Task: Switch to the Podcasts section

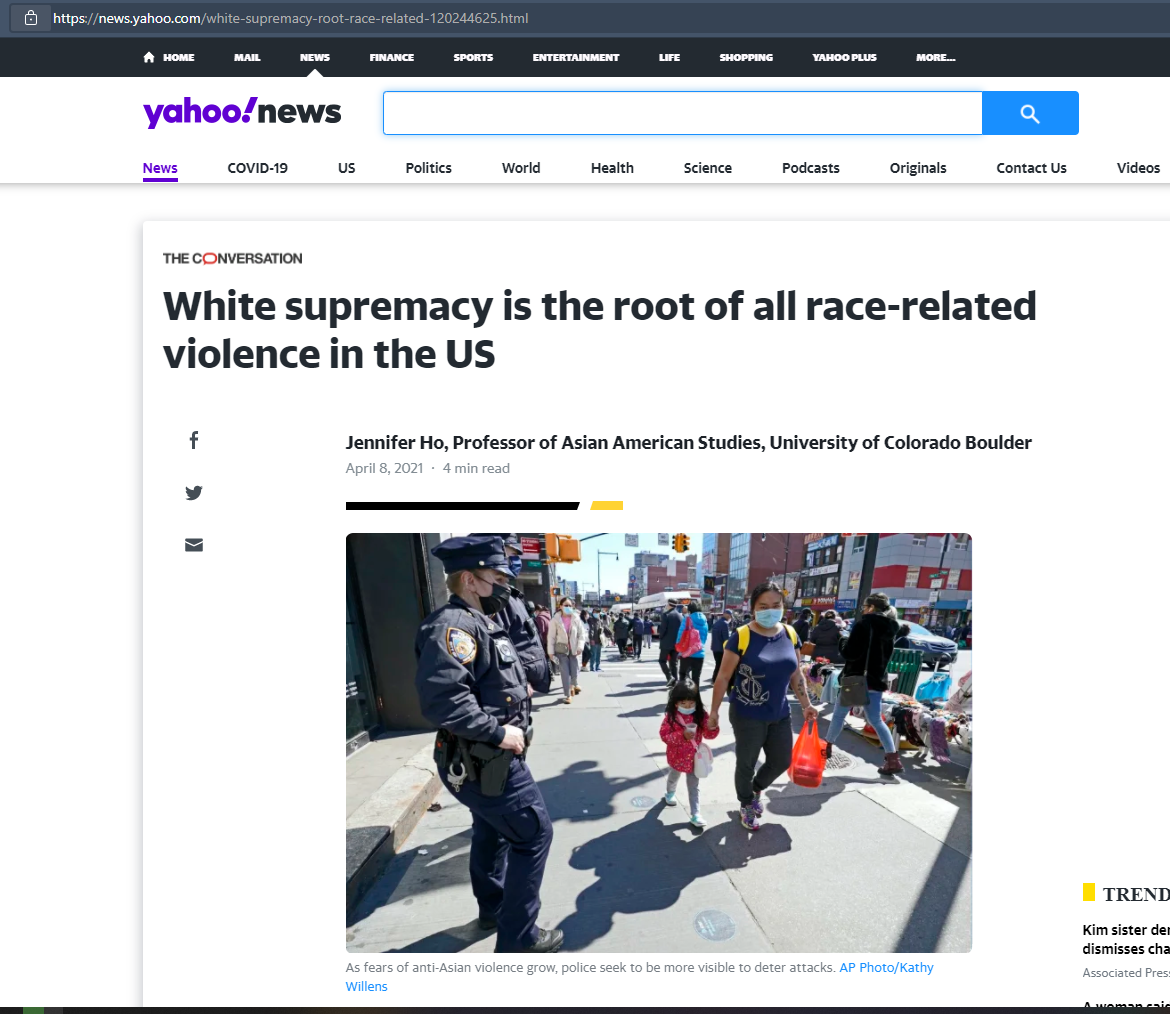Action: [x=810, y=168]
